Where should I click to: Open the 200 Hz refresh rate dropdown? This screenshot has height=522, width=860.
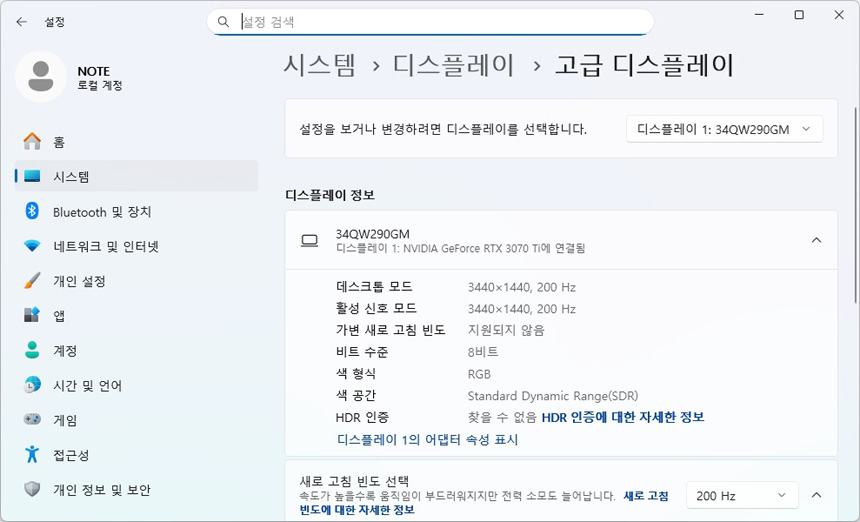(741, 495)
